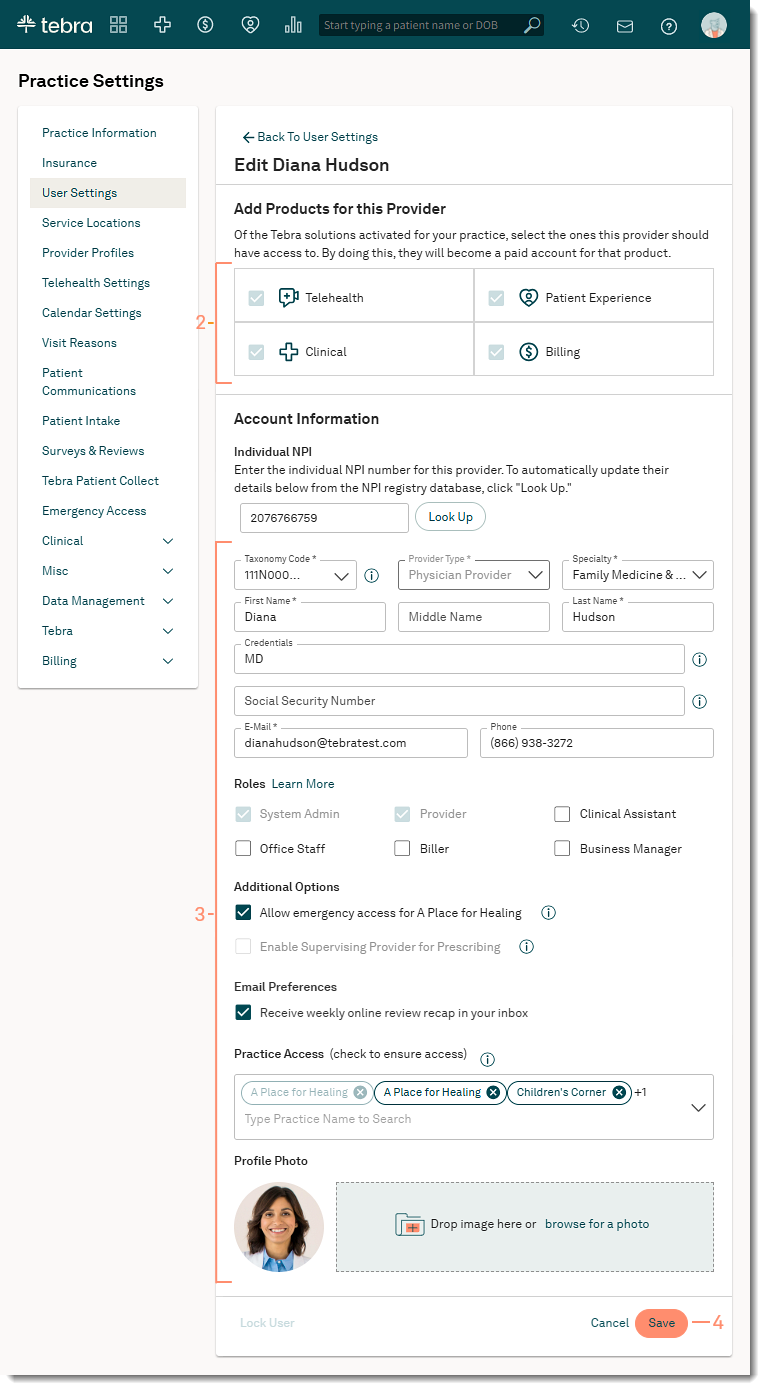Click the info icon beside Practice Access
This screenshot has height=1390, width=765.
point(488,1060)
